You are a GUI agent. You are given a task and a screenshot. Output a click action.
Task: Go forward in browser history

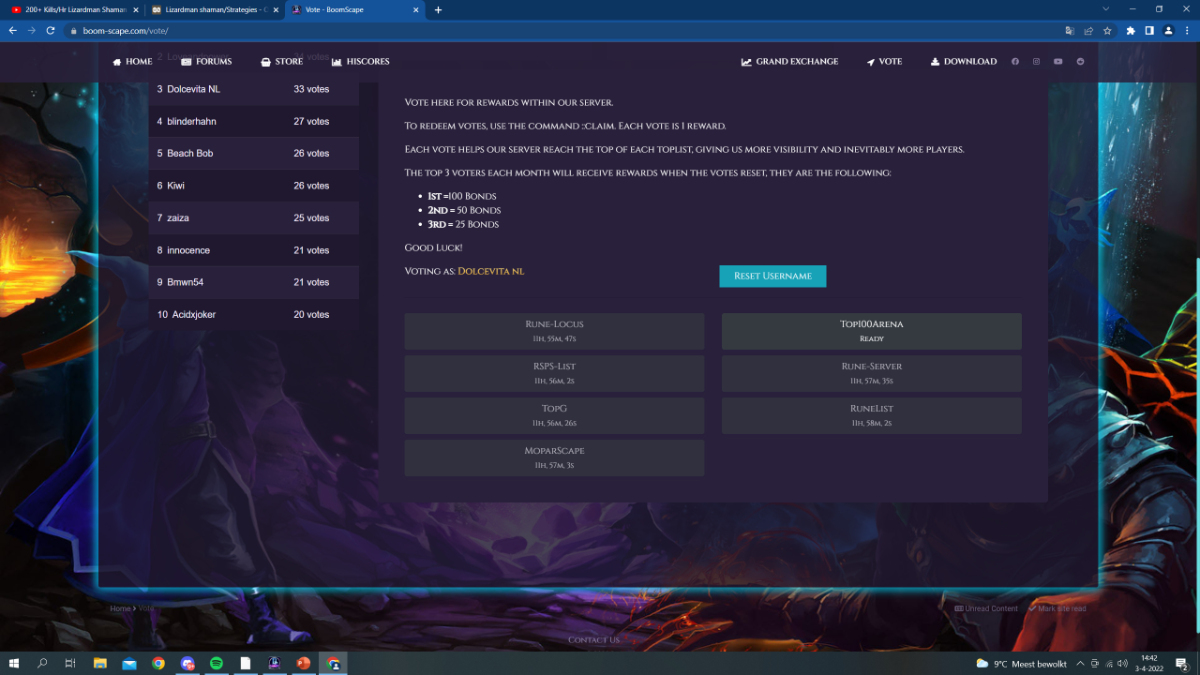30,31
